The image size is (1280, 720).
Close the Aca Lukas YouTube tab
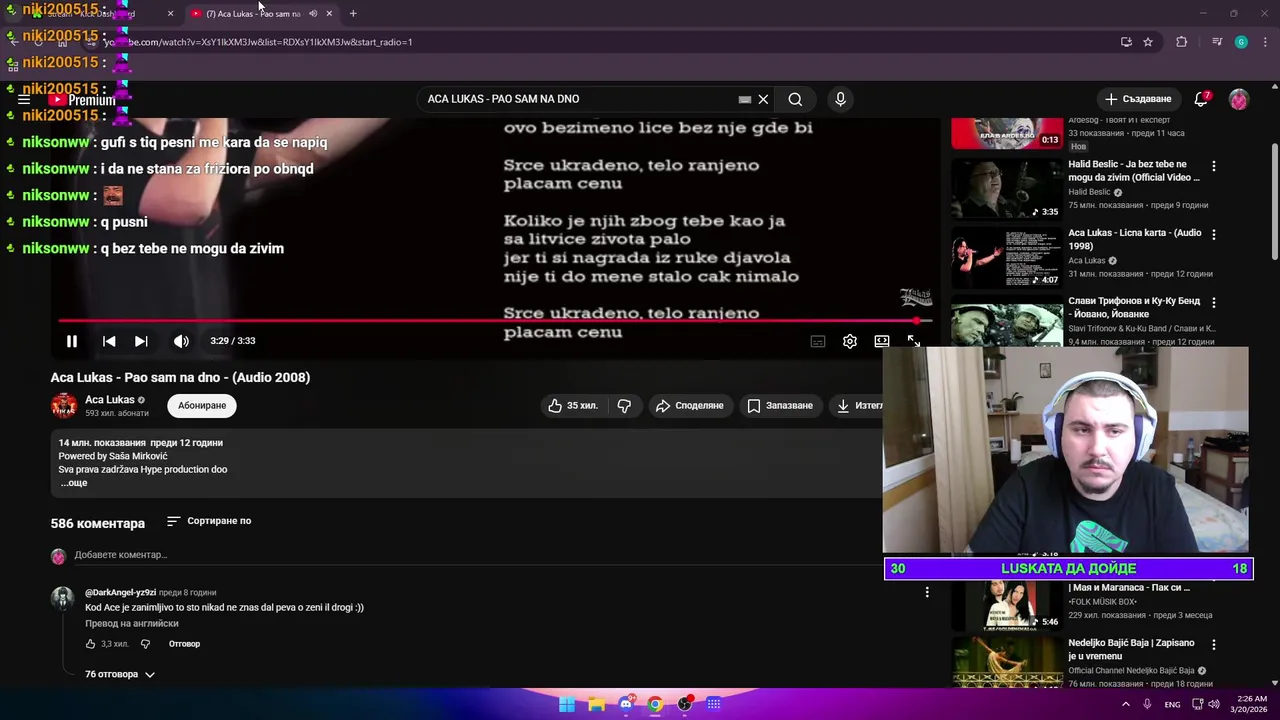pyautogui.click(x=329, y=14)
